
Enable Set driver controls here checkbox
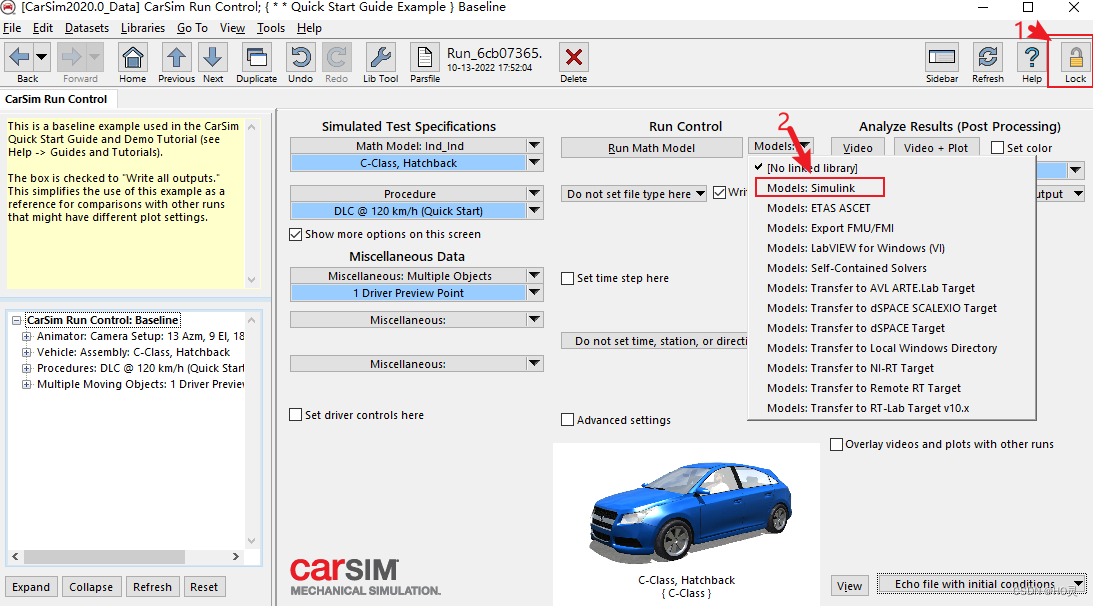point(296,415)
